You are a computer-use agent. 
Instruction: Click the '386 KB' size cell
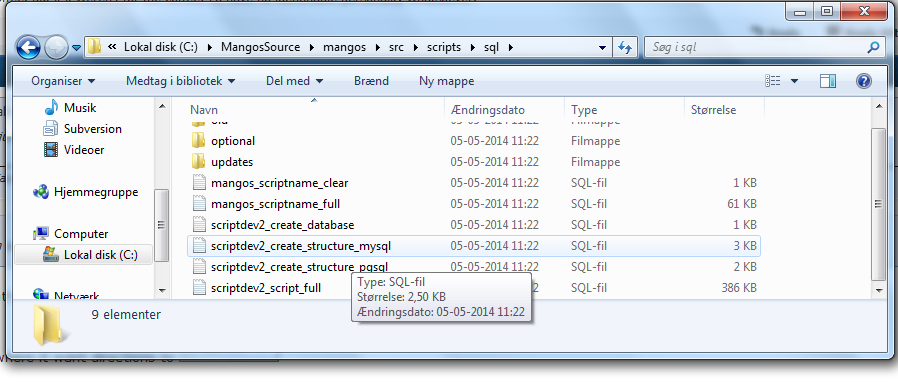click(x=739, y=288)
